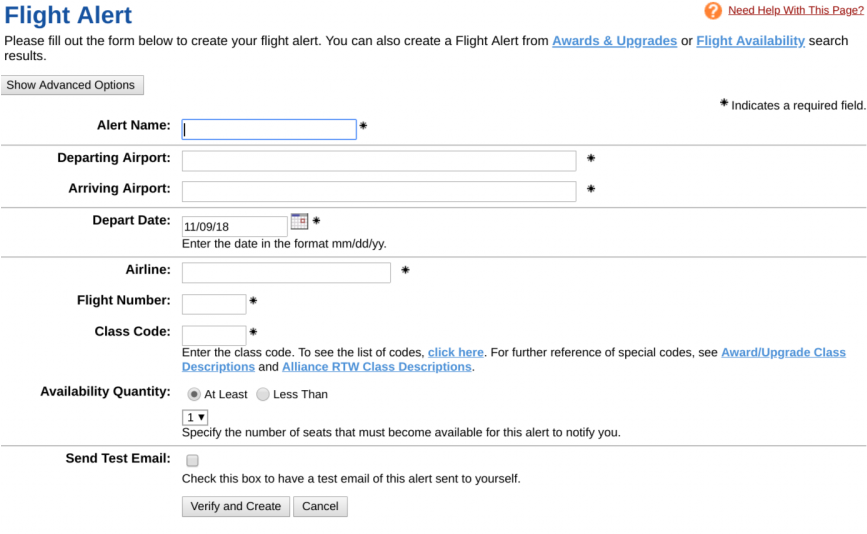Click the orange question mark help icon
Viewport: 867px width, 534px height.
point(713,11)
